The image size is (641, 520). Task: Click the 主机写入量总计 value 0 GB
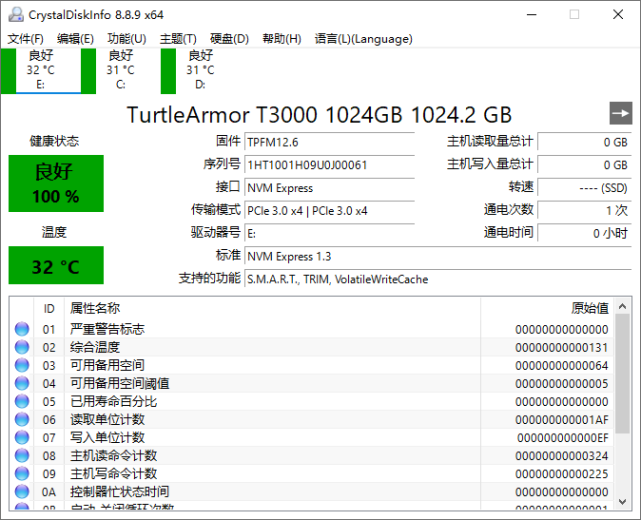(584, 165)
